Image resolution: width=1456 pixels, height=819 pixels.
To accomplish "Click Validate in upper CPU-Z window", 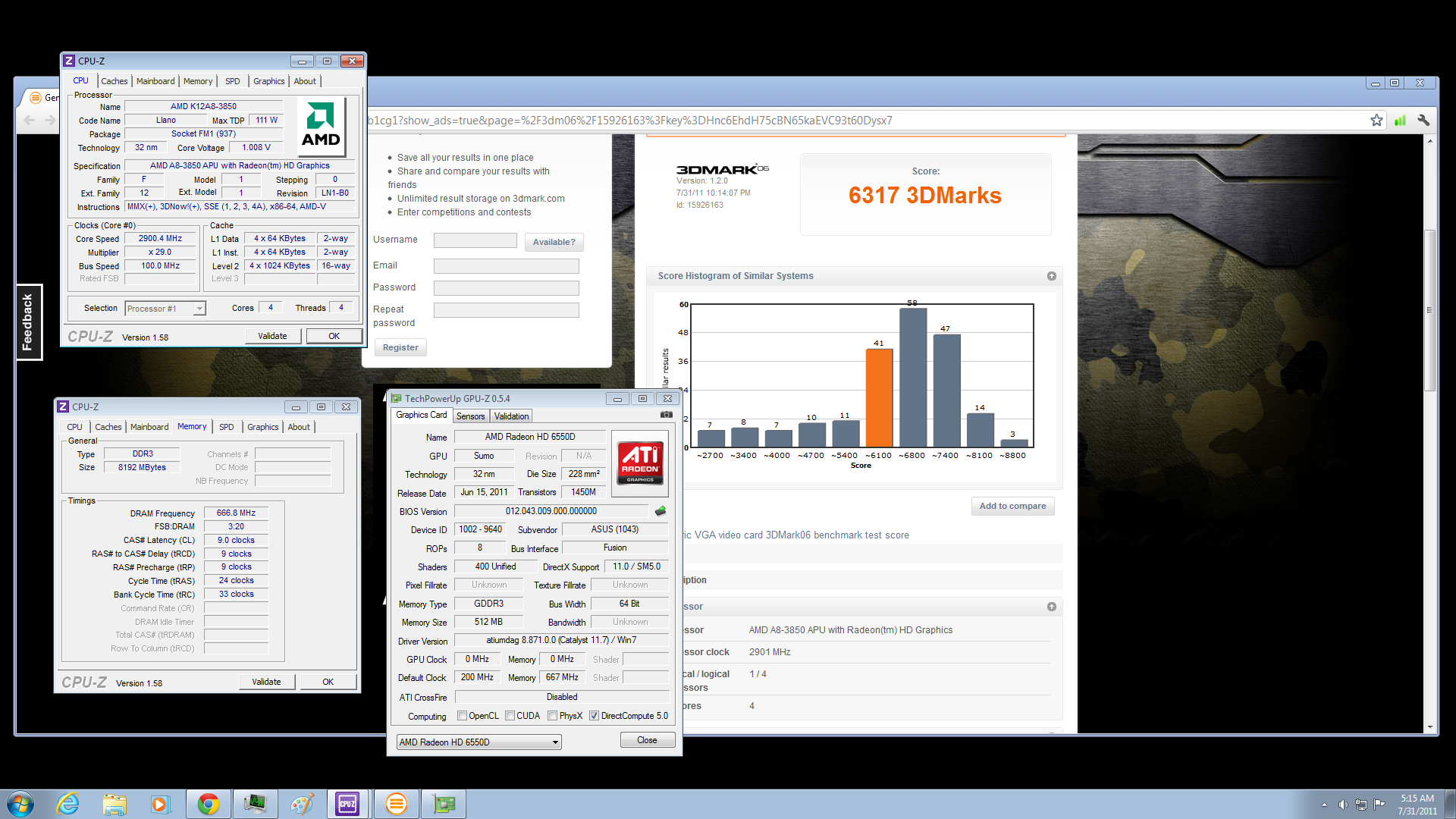I will tap(272, 336).
